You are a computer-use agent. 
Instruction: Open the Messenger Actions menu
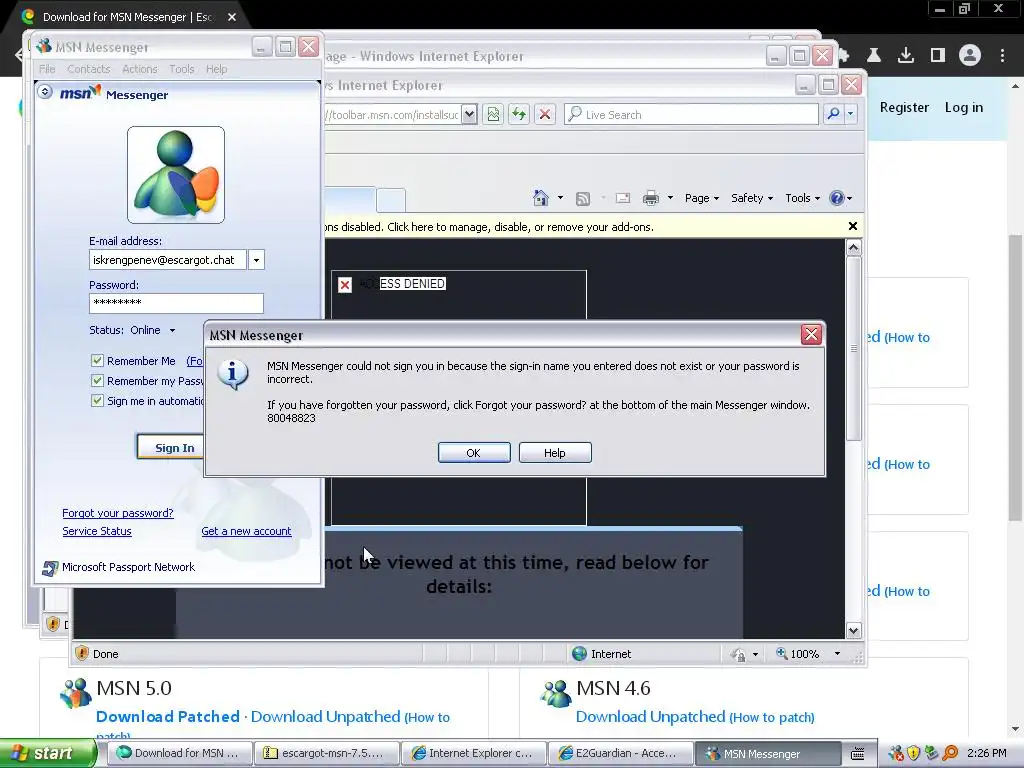(x=140, y=69)
